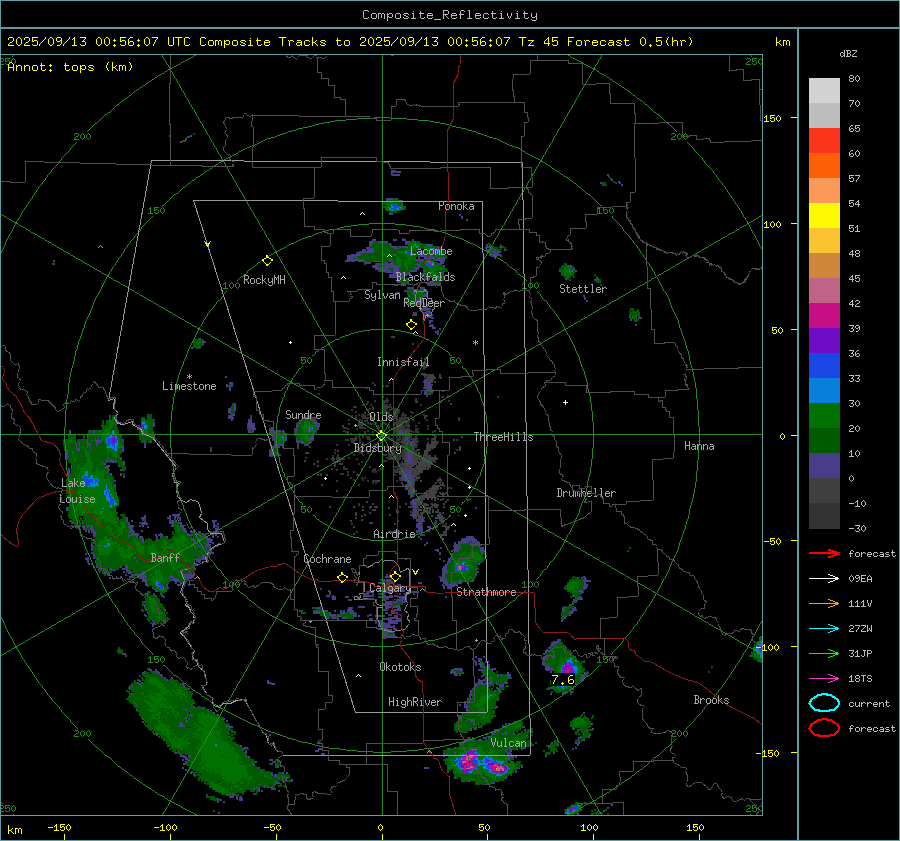Click the strong storm cell southwest of Vulcan
Image resolution: width=900 pixels, height=841 pixels.
[482, 764]
